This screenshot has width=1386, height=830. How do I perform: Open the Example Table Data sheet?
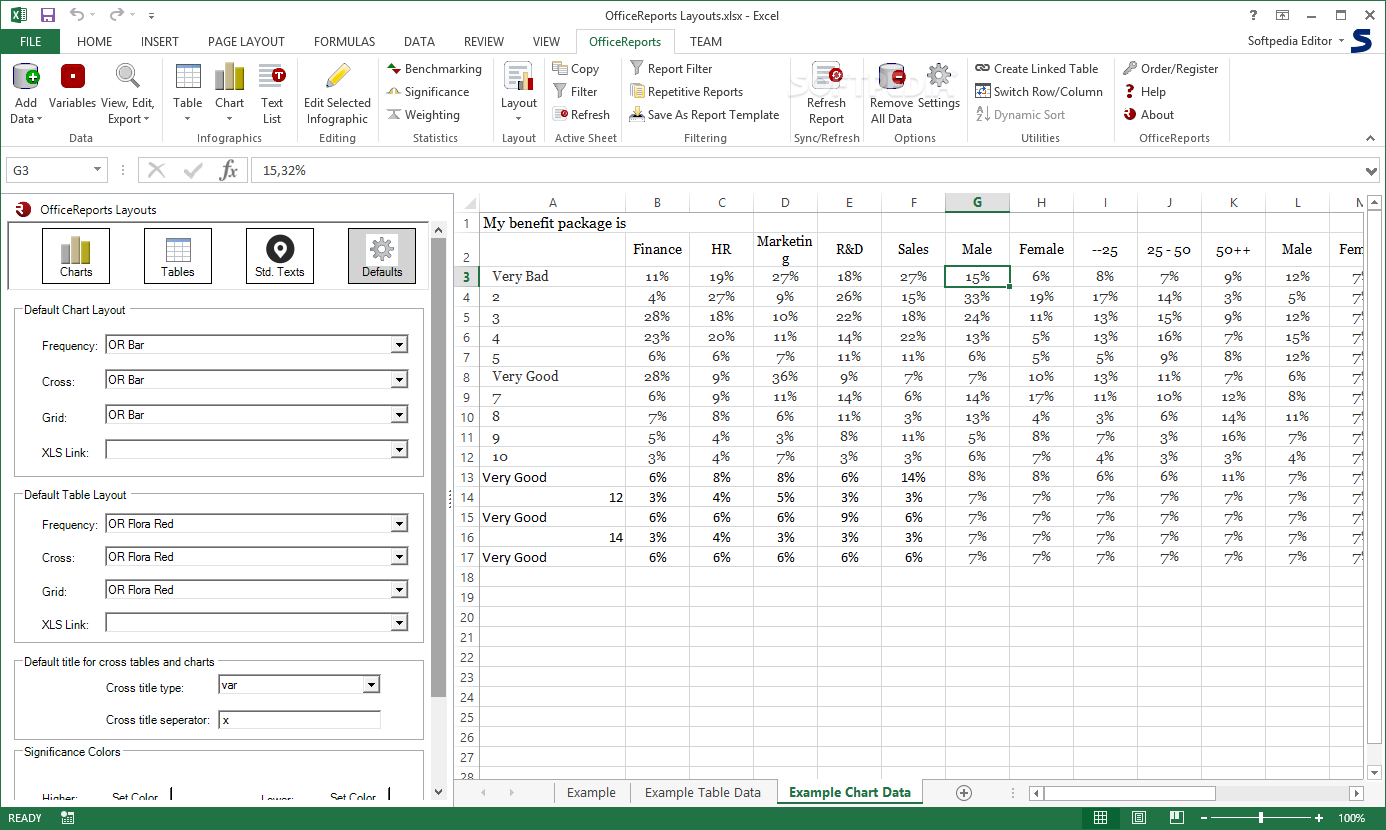click(703, 793)
